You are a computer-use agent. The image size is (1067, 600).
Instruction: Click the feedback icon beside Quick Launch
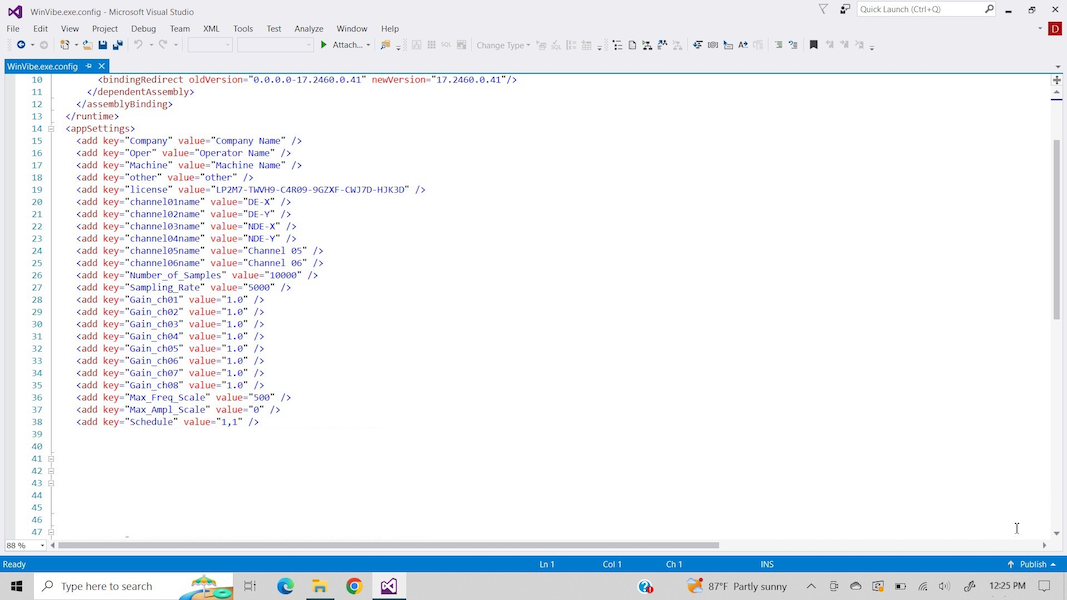(844, 9)
